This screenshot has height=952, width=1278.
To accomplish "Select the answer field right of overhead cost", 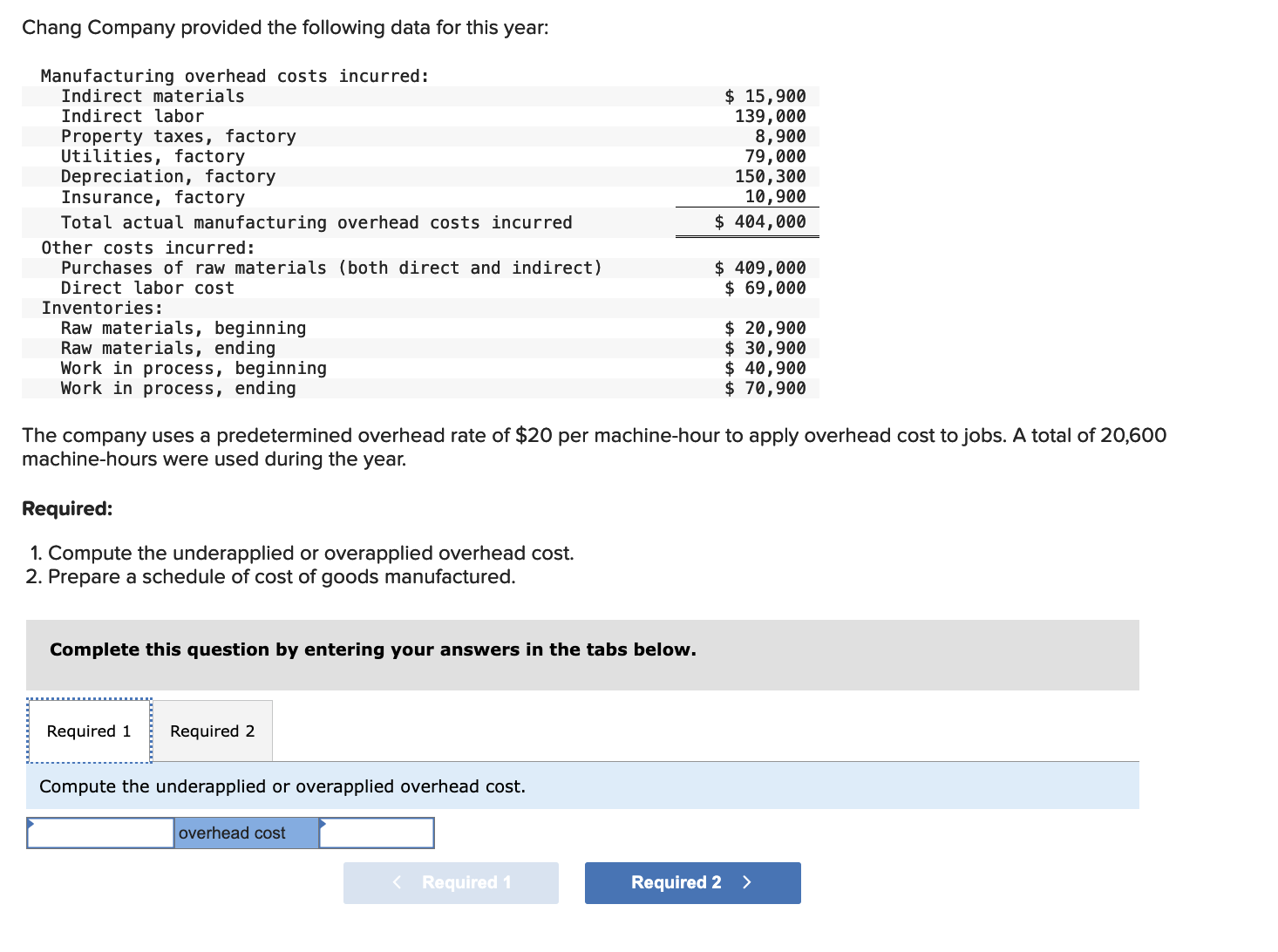I will [x=377, y=833].
